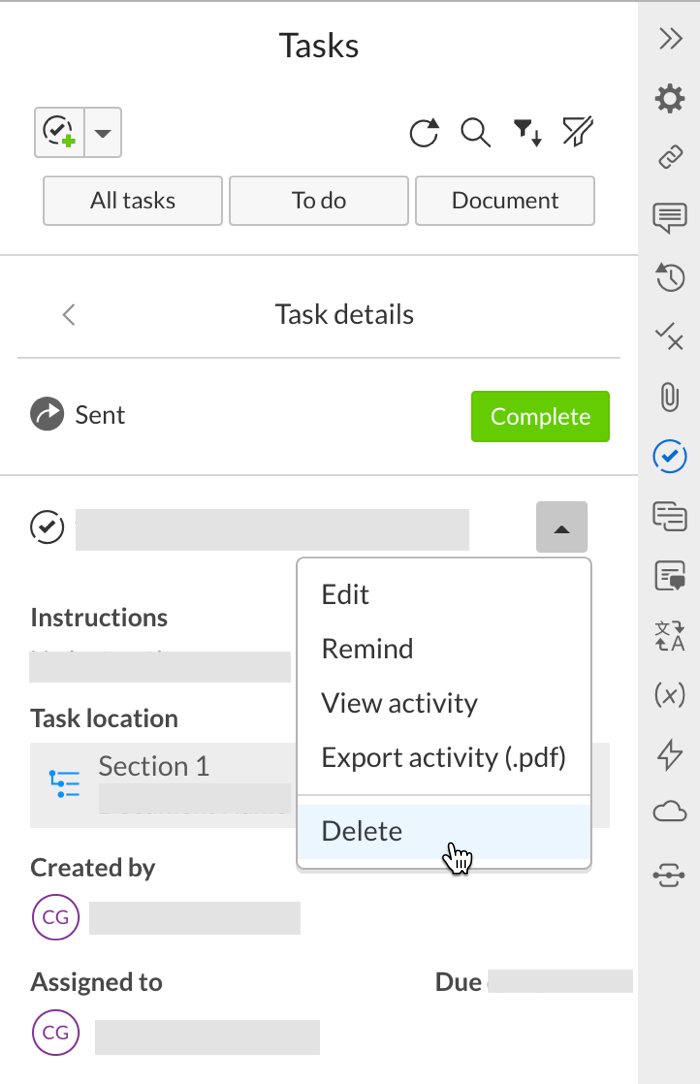Switch to the To do tab
The image size is (700, 1084).
point(318,200)
